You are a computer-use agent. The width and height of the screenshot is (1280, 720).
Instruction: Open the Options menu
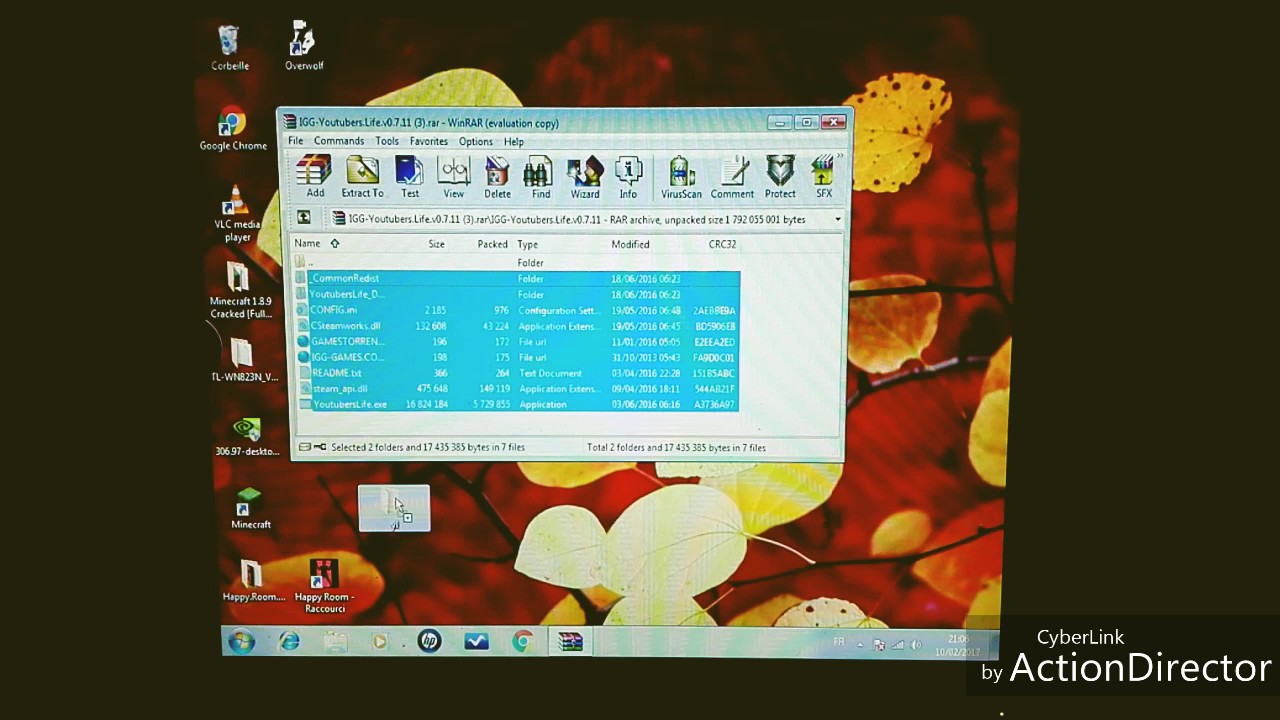click(476, 141)
